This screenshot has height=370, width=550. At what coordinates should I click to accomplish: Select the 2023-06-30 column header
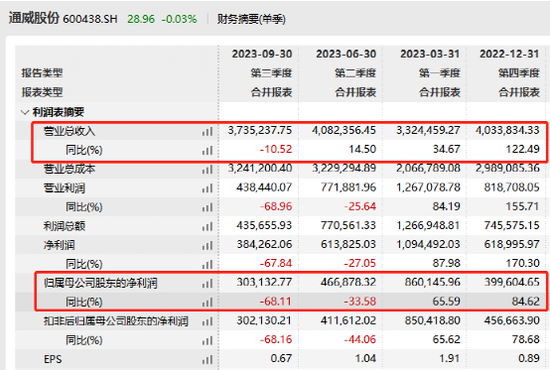click(x=346, y=54)
